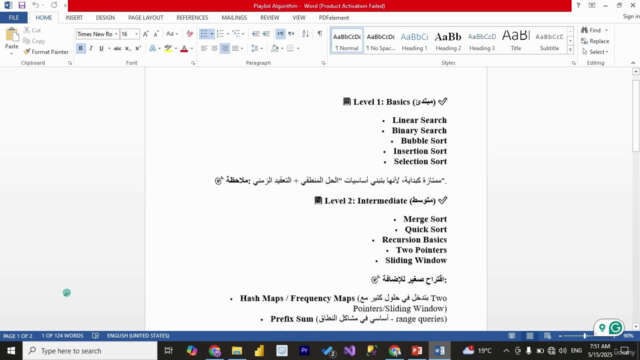Shrink font size with the A-down icon

[156, 34]
